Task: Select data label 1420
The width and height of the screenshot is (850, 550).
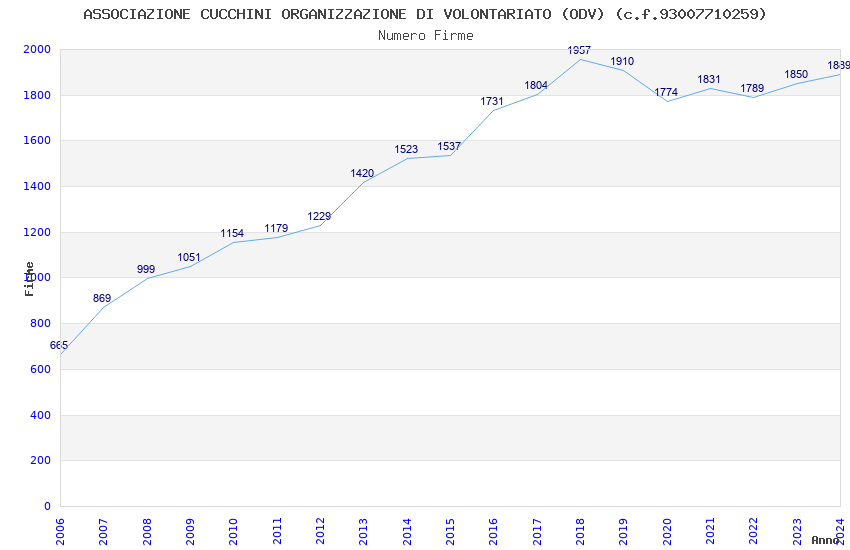Action: pyautogui.click(x=362, y=173)
